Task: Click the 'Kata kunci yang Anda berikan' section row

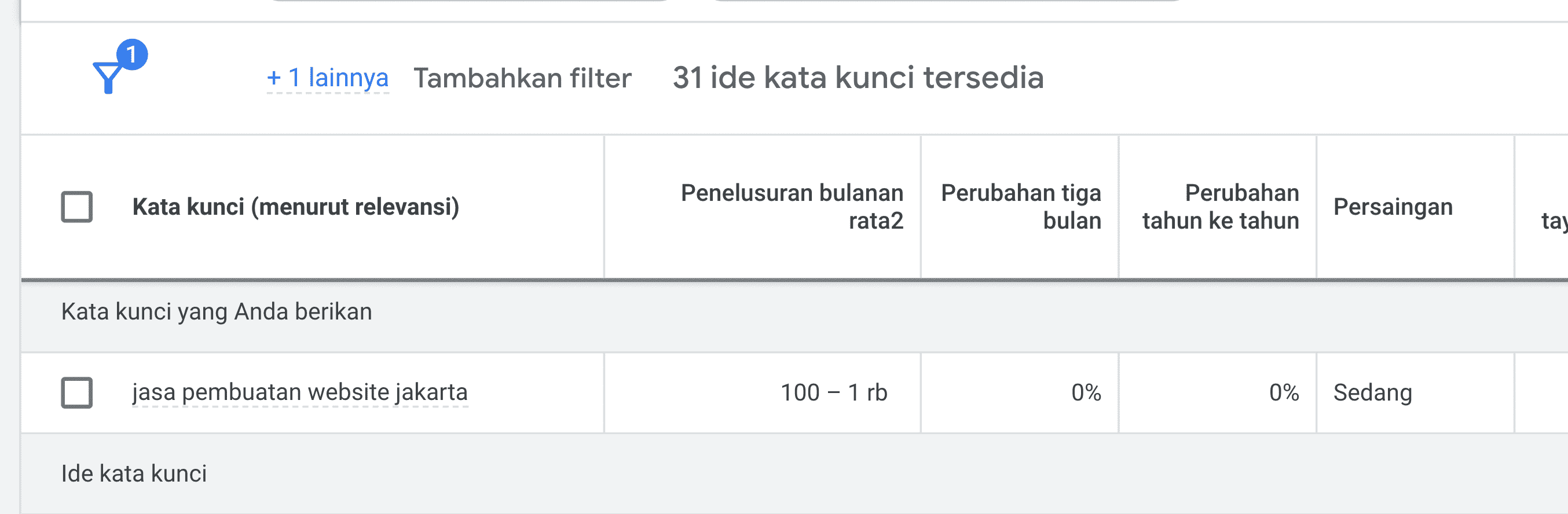Action: coord(217,311)
